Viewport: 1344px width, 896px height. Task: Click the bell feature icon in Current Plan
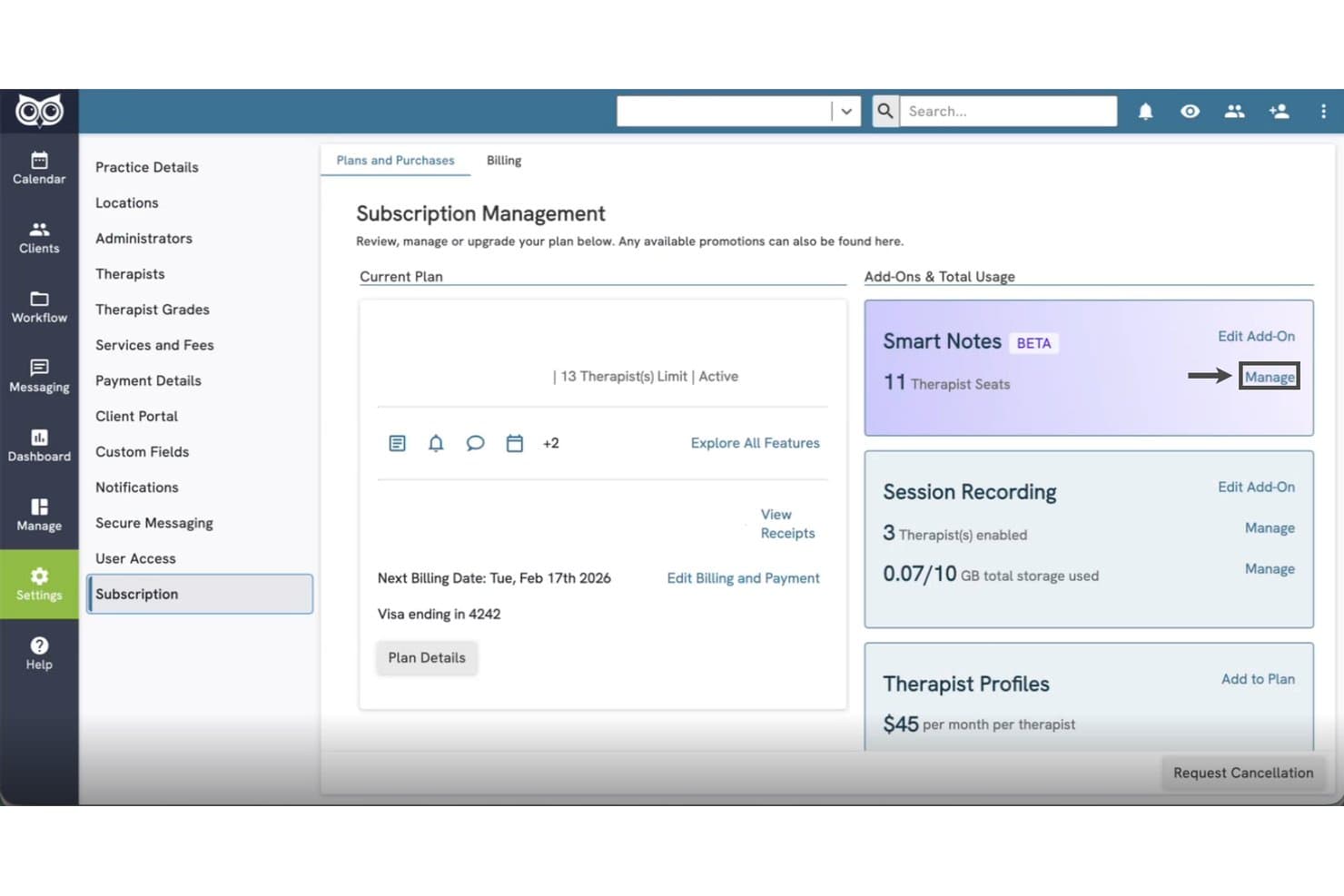pyautogui.click(x=436, y=443)
